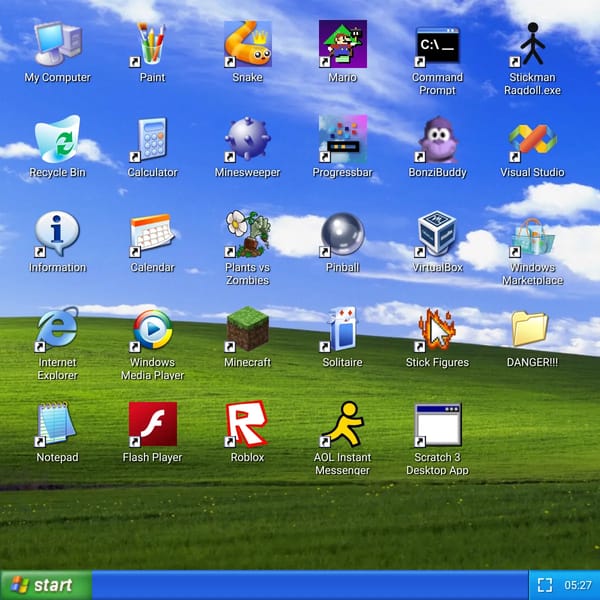Open Windows Media Player shortcut

[x=152, y=330]
